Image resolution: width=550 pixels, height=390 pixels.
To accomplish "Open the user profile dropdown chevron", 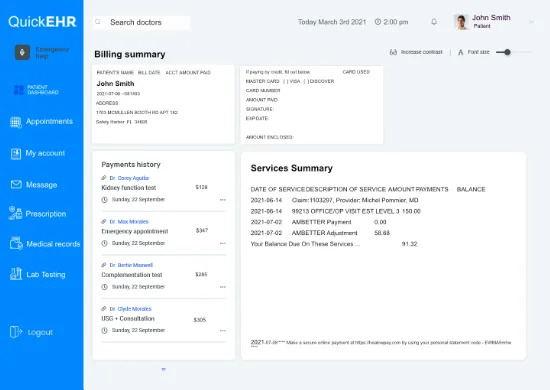I will (x=531, y=22).
